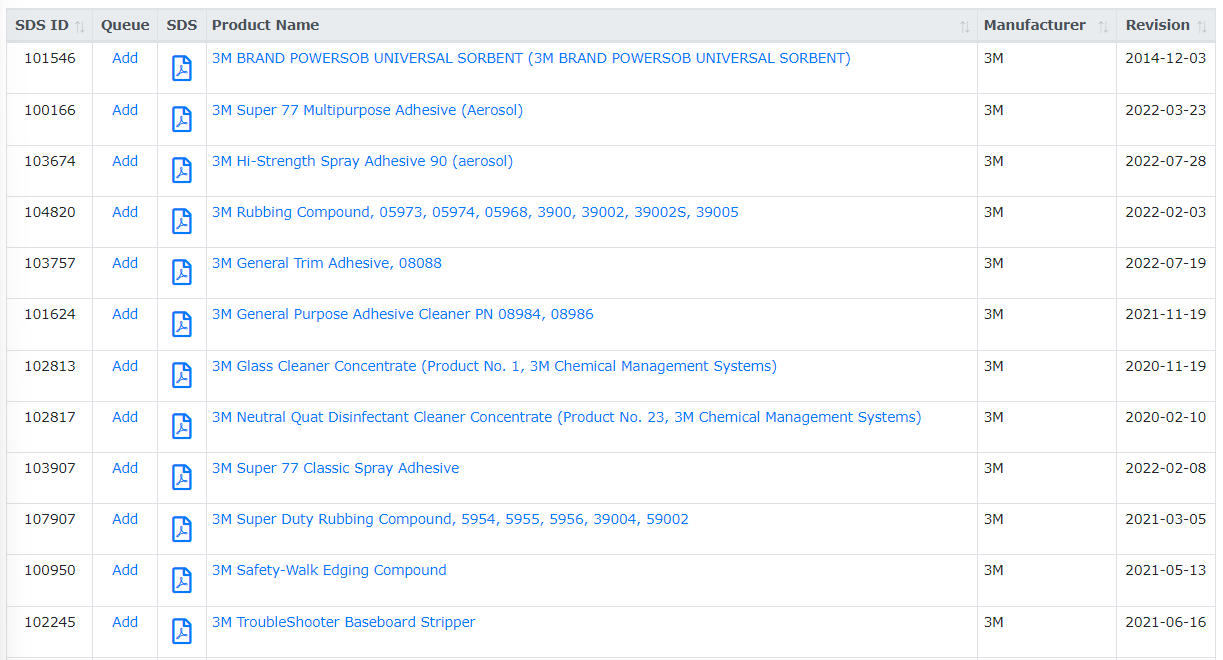Open PDF icon for 3M BRAND POWERSOB SORBENT
The height and width of the screenshot is (660, 1223).
[x=182, y=69]
